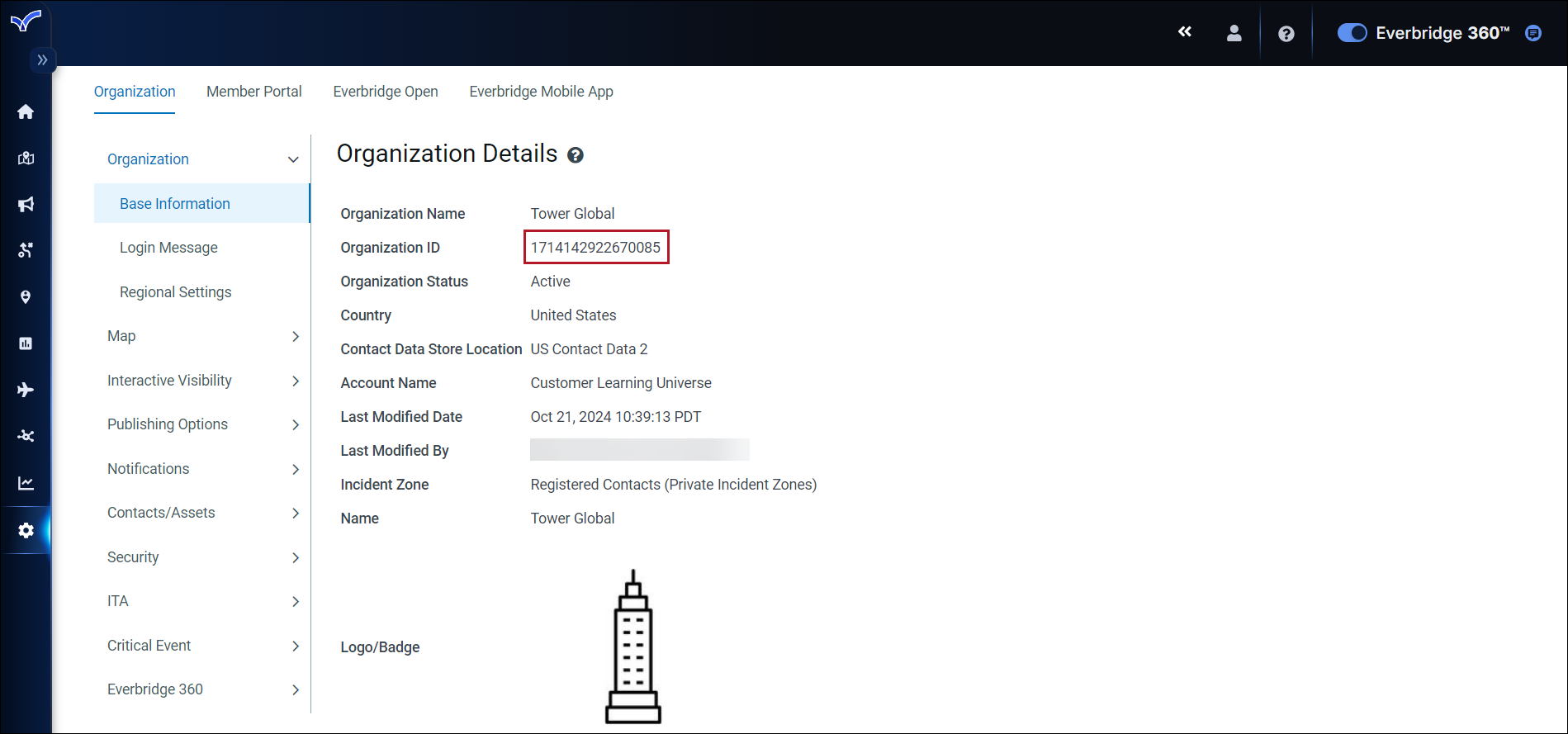This screenshot has width=1568, height=734.
Task: Expand the Interactive Visibility section chevron
Action: coord(296,381)
